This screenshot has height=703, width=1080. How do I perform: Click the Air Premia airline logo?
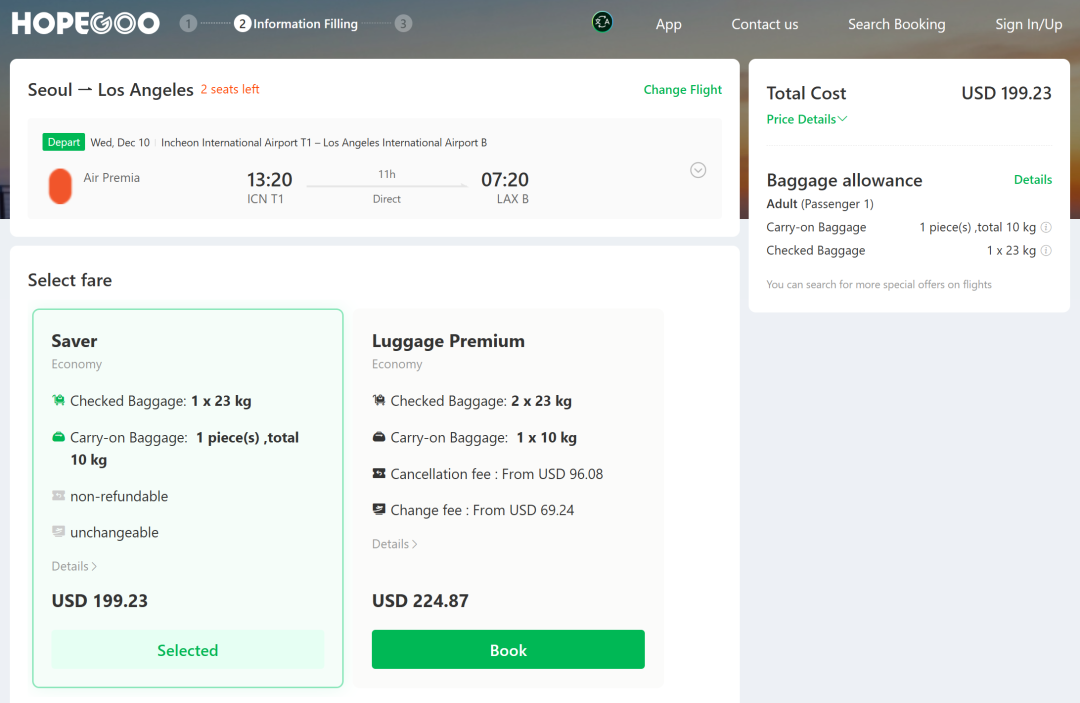coord(61,186)
